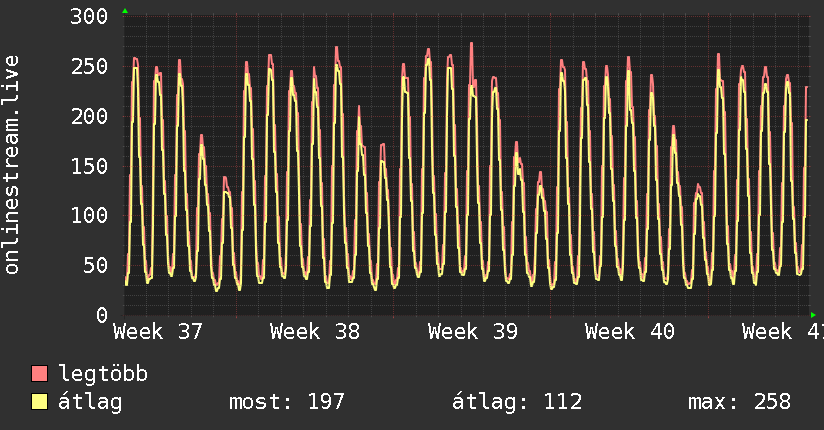This screenshot has height=430, width=824.
Task: Click the Week 40 axis label
Action: (630, 332)
